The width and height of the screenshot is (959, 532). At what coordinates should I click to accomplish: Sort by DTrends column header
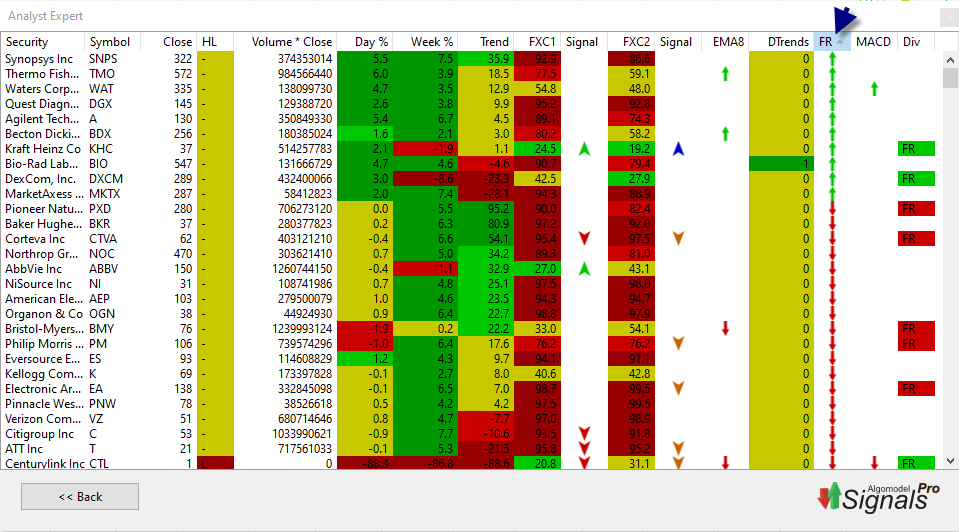(782, 42)
